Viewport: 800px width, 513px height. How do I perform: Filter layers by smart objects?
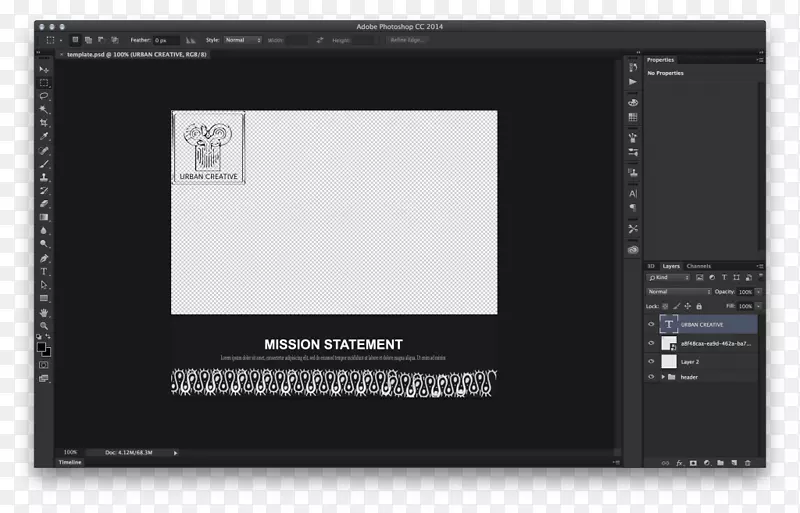[748, 277]
